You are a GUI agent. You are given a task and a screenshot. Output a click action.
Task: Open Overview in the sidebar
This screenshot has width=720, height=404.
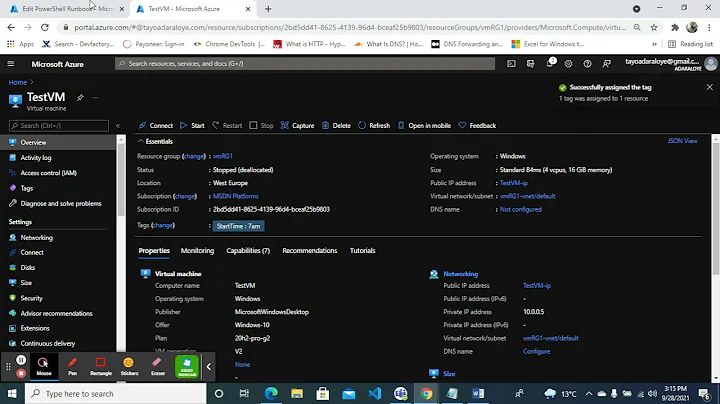pos(58,142)
